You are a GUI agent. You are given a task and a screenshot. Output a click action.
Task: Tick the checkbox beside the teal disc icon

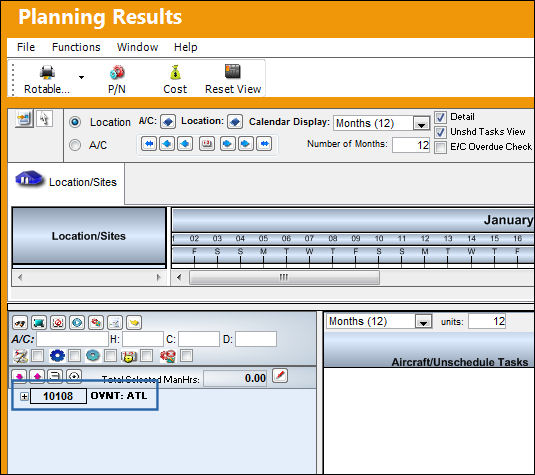coord(110,355)
